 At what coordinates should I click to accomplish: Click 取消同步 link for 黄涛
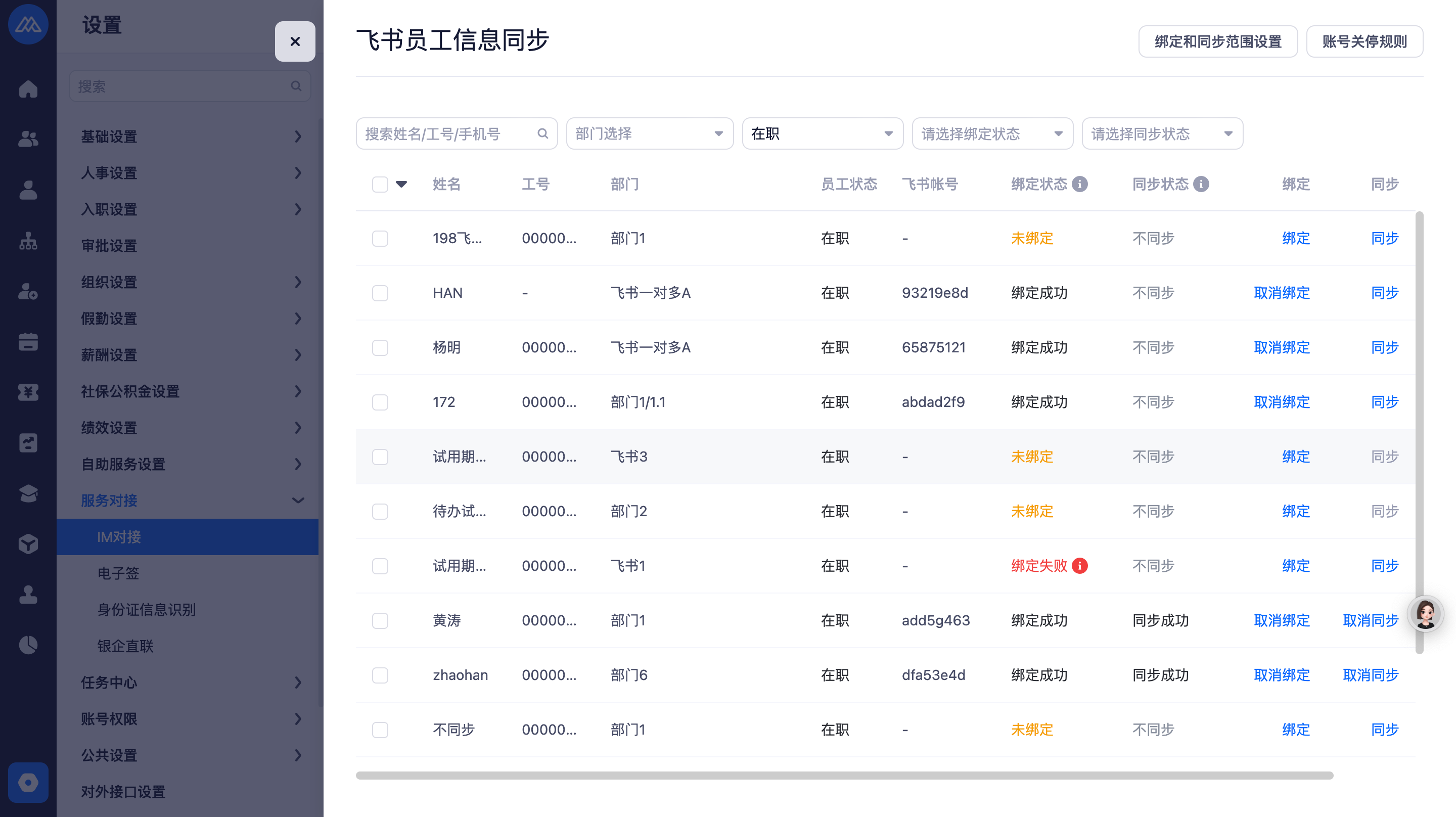tap(1370, 620)
